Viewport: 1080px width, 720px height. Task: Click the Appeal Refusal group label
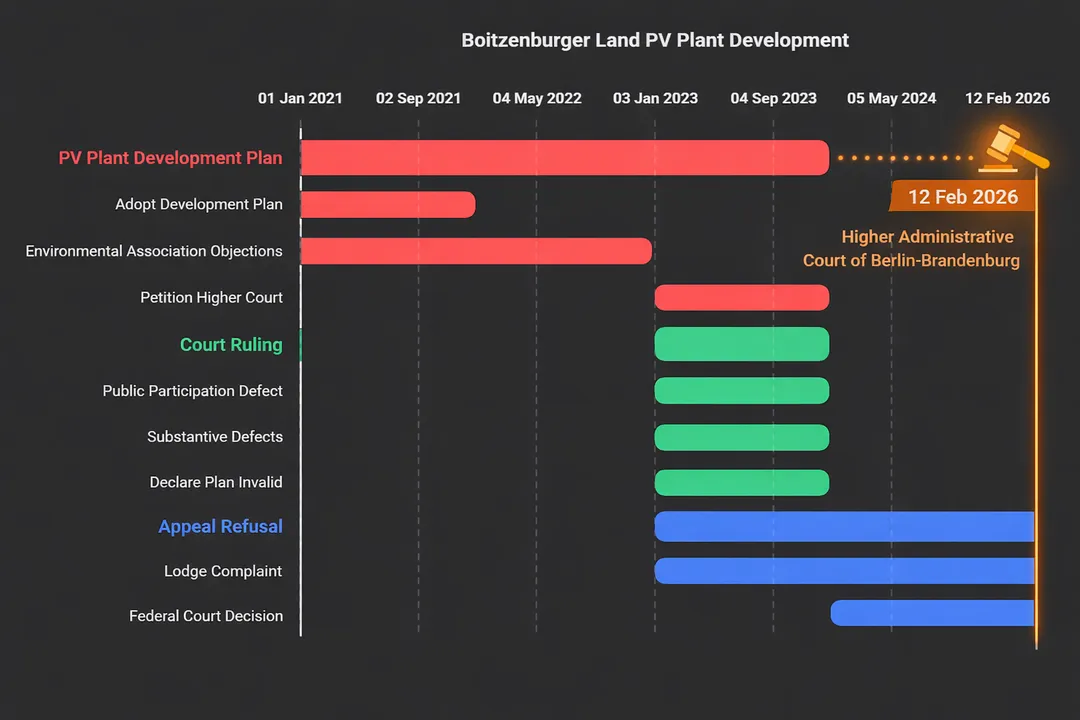point(220,527)
